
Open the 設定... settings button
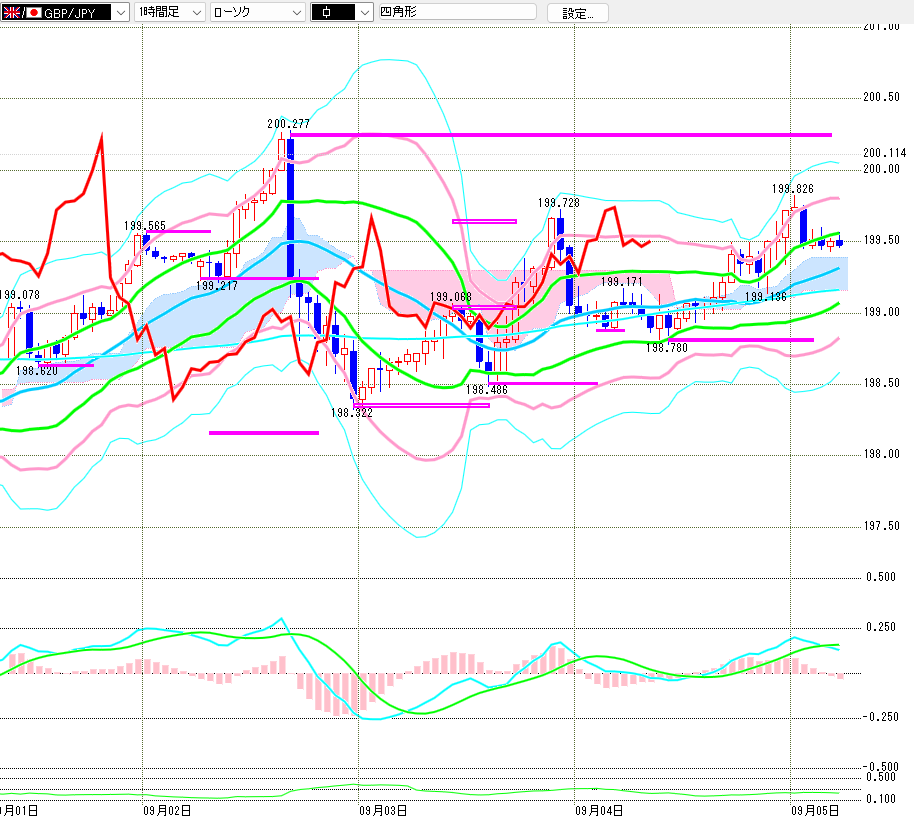click(x=578, y=13)
